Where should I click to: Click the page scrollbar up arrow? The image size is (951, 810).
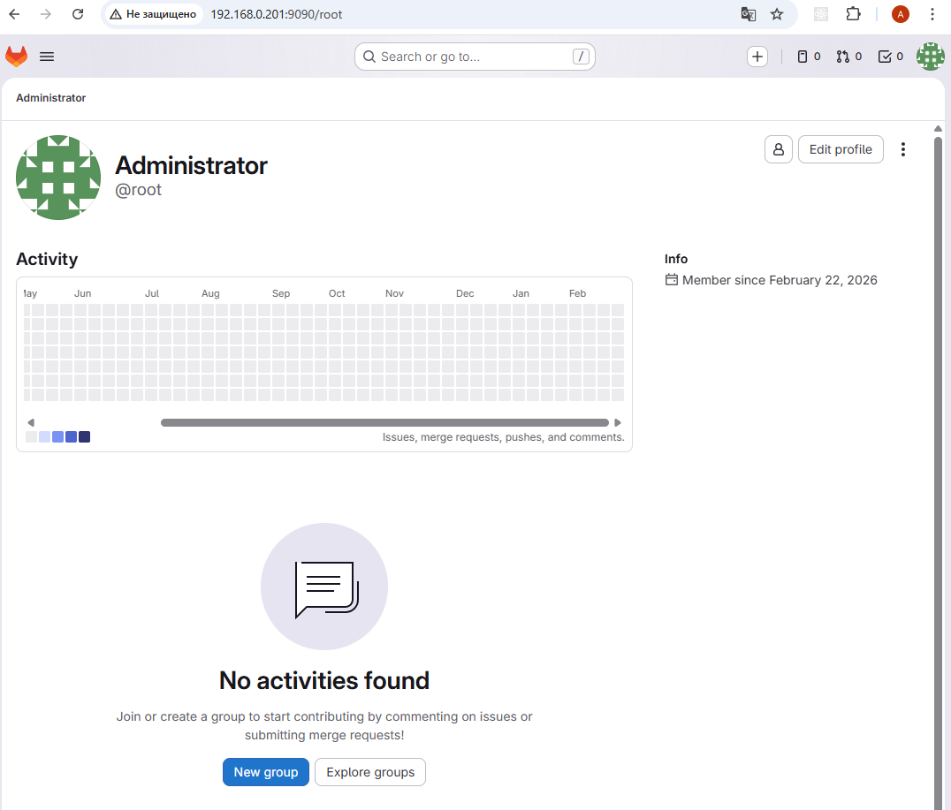[938, 129]
